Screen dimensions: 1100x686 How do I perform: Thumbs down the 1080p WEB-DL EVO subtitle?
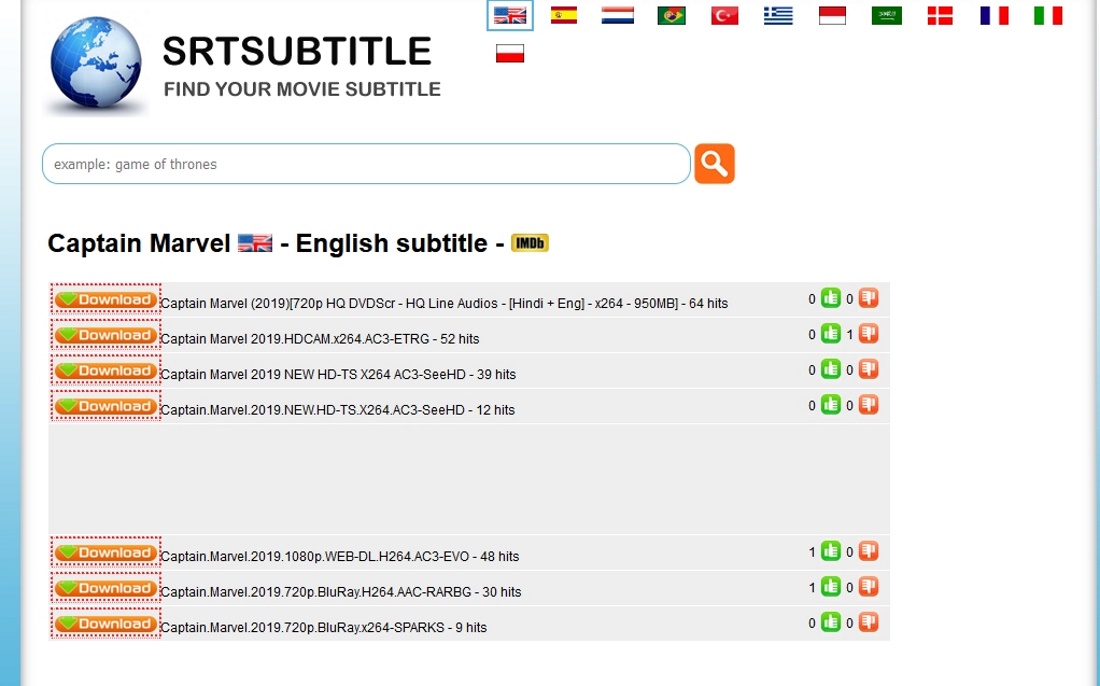click(x=868, y=551)
